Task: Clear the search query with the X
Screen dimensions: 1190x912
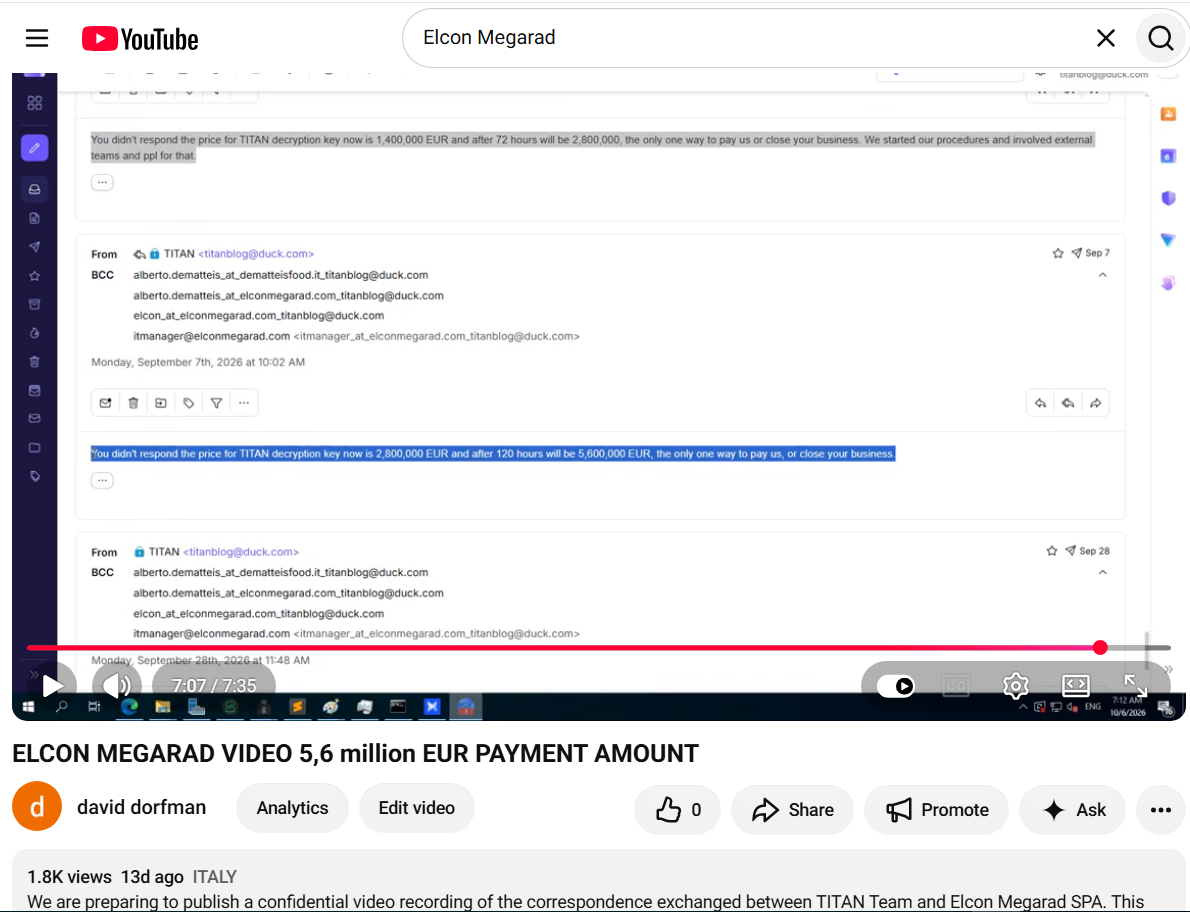Action: (x=1106, y=38)
